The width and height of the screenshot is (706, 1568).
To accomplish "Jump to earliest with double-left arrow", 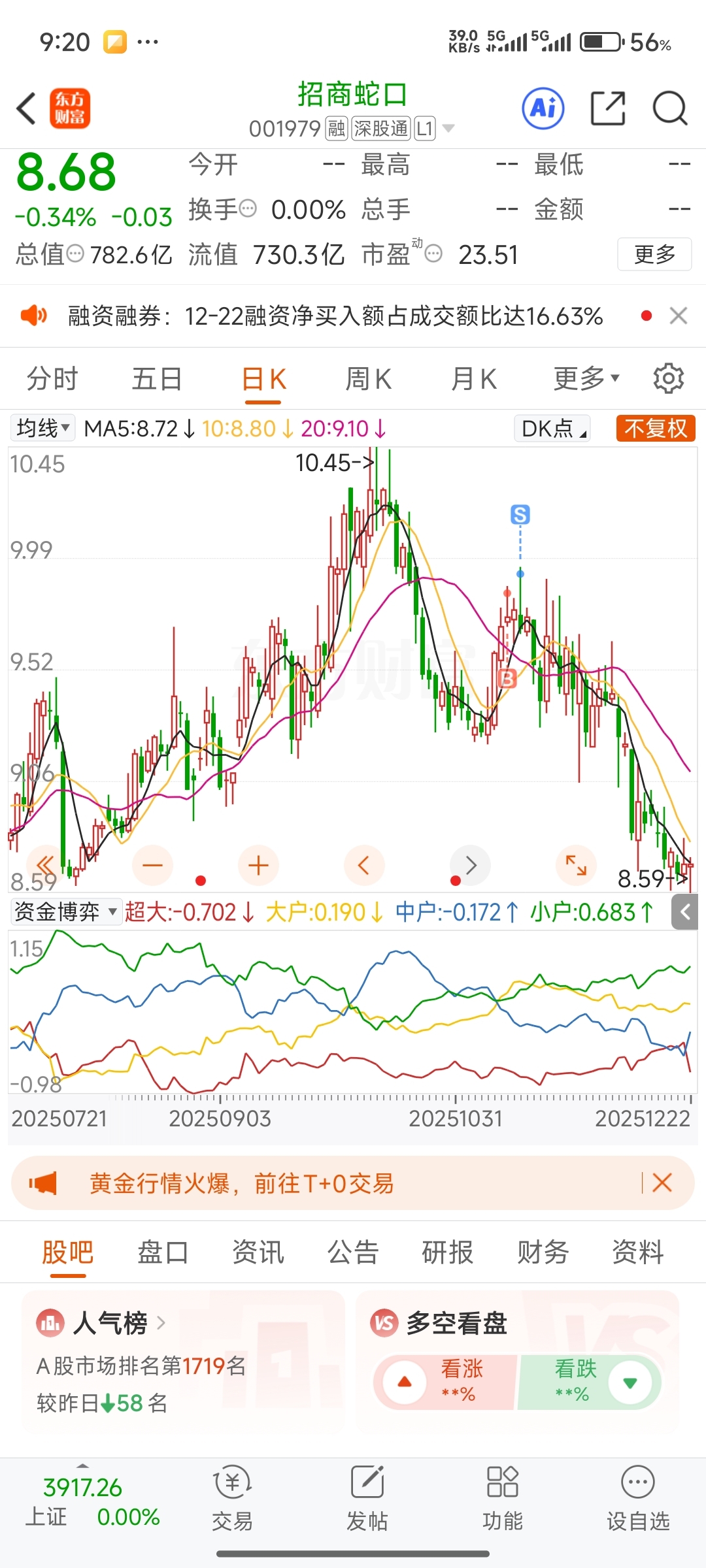I will (x=45, y=866).
